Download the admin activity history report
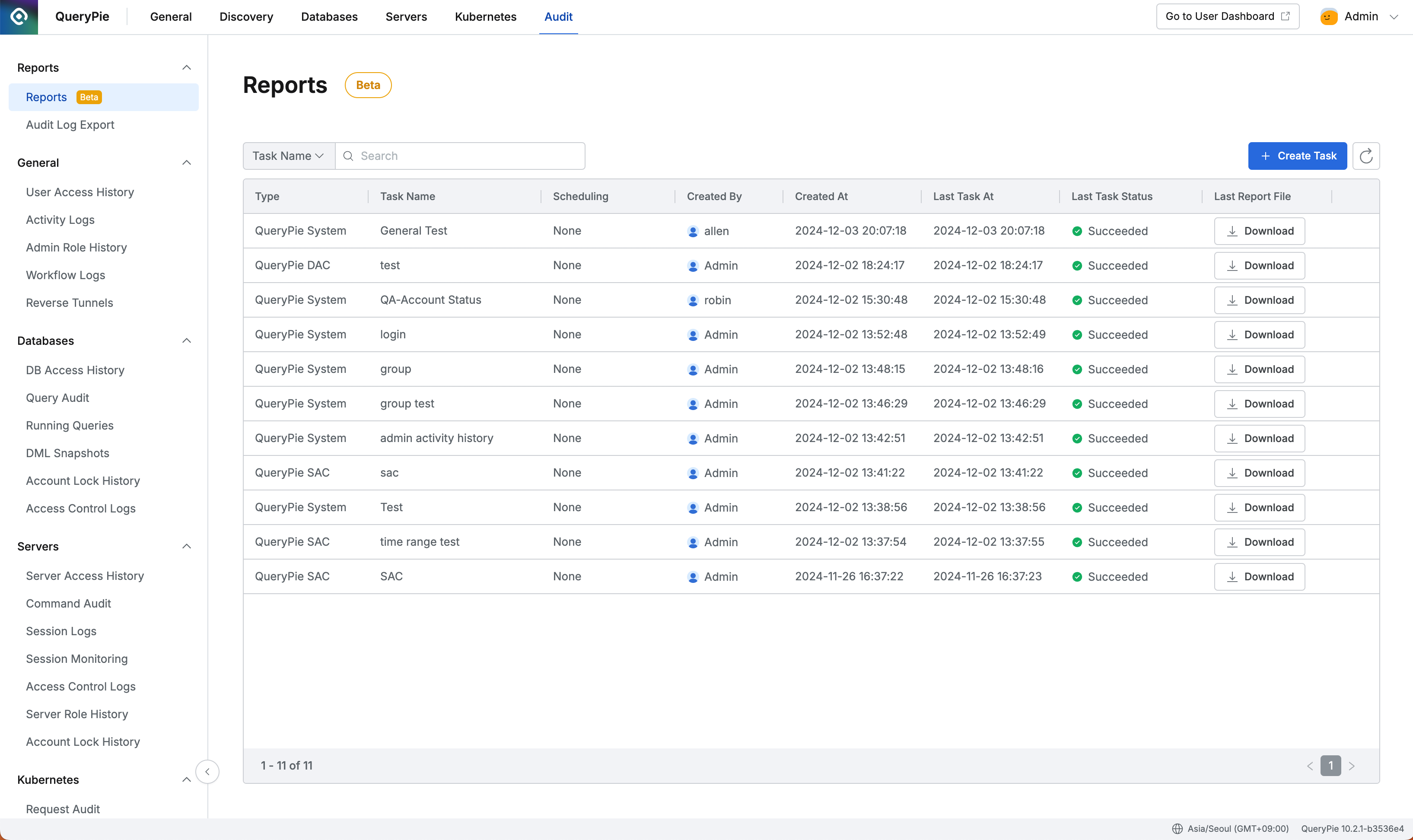Viewport: 1413px width, 840px height. tap(1259, 438)
